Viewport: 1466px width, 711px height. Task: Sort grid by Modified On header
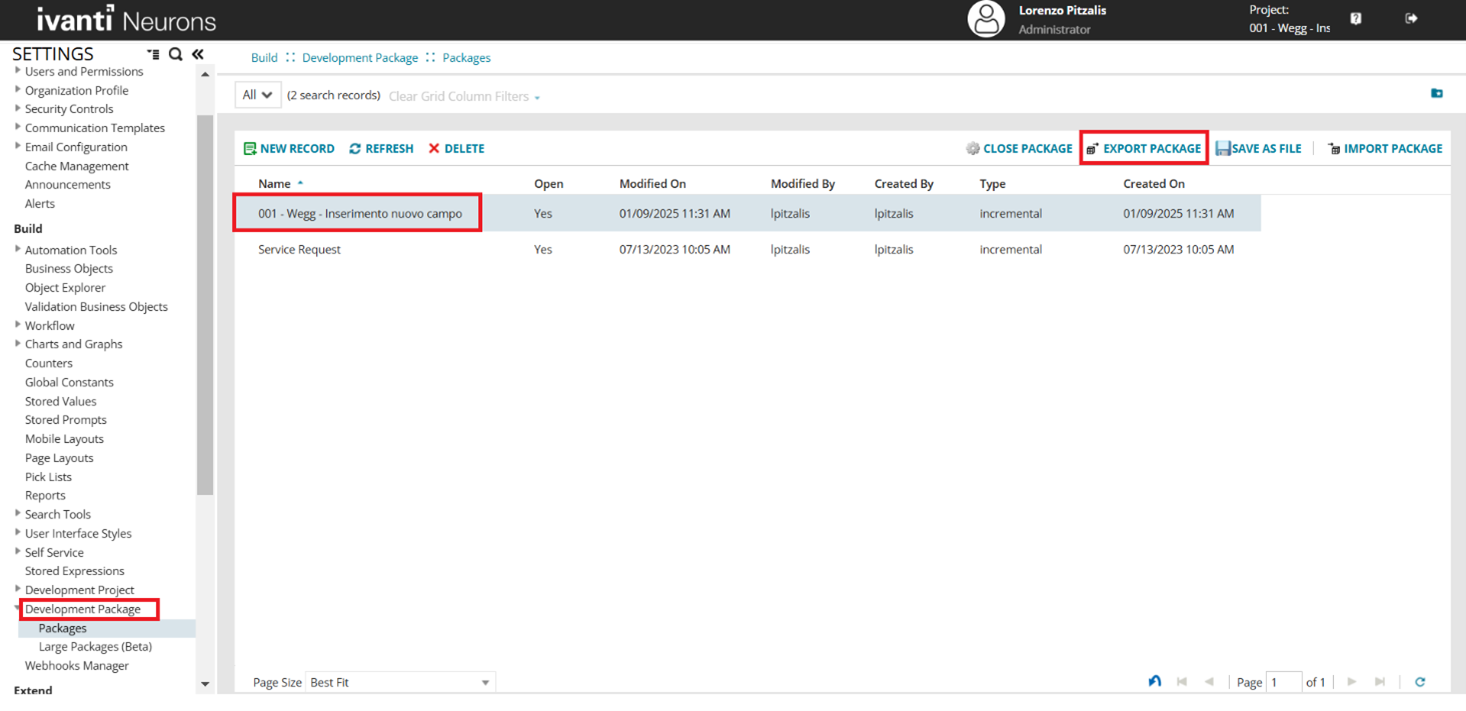pos(652,184)
